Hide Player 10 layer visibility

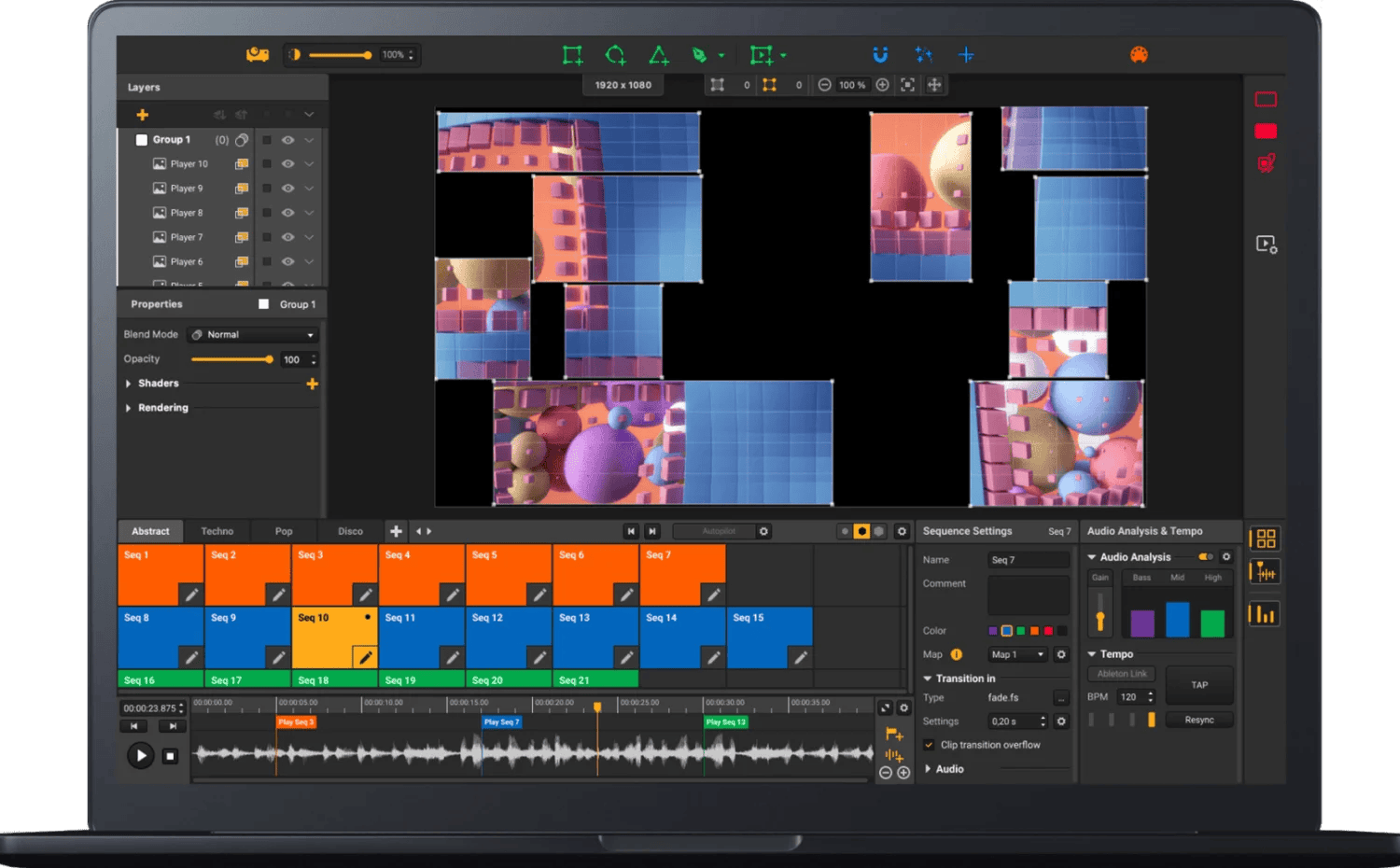(288, 164)
